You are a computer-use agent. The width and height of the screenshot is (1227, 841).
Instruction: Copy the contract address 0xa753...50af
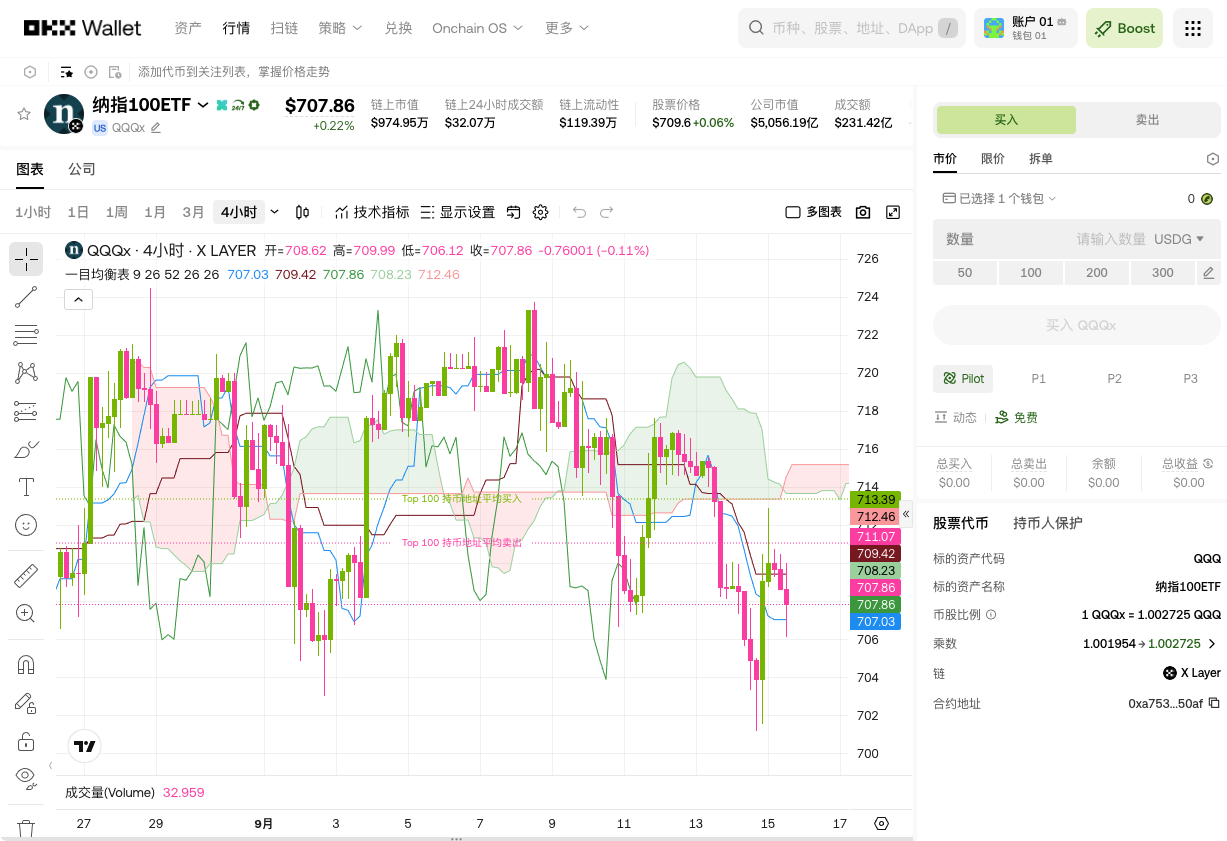tap(1214, 704)
